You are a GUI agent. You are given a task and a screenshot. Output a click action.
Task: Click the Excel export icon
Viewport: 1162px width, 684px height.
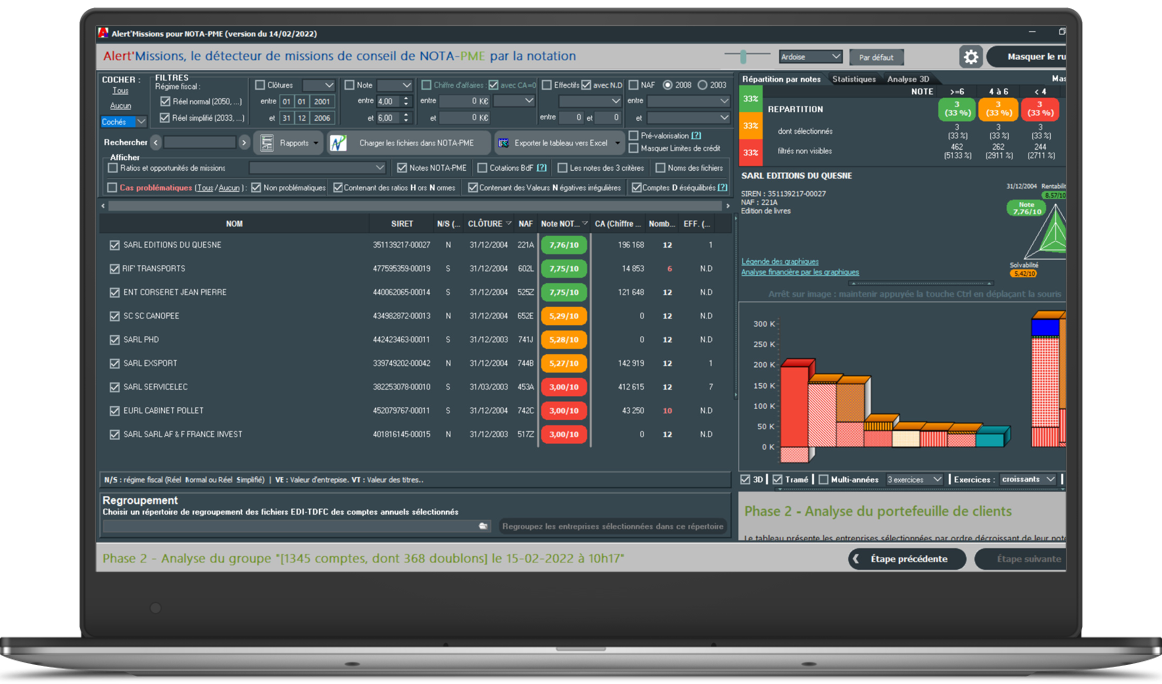point(504,143)
